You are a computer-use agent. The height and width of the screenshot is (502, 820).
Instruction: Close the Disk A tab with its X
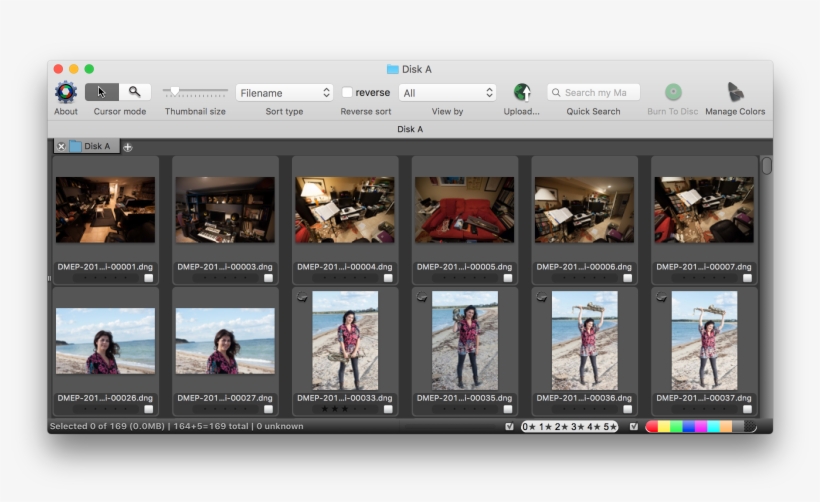(x=61, y=146)
